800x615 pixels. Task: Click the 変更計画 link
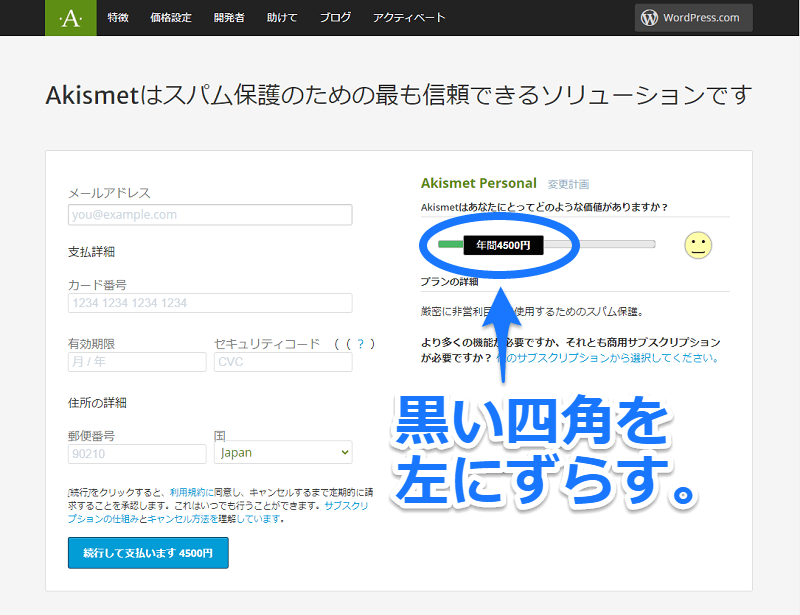click(x=568, y=185)
